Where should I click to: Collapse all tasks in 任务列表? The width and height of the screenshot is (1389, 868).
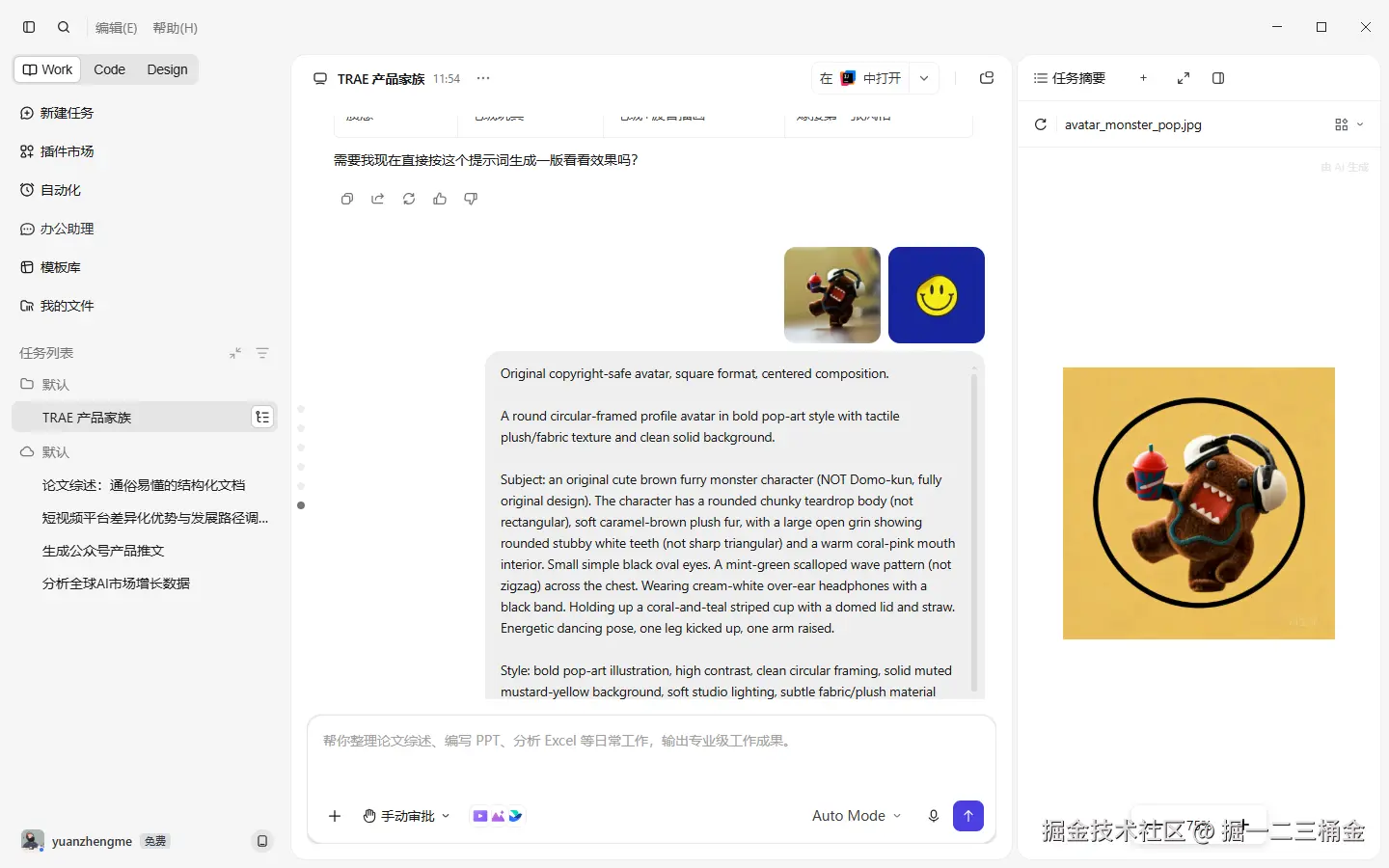pyautogui.click(x=235, y=353)
